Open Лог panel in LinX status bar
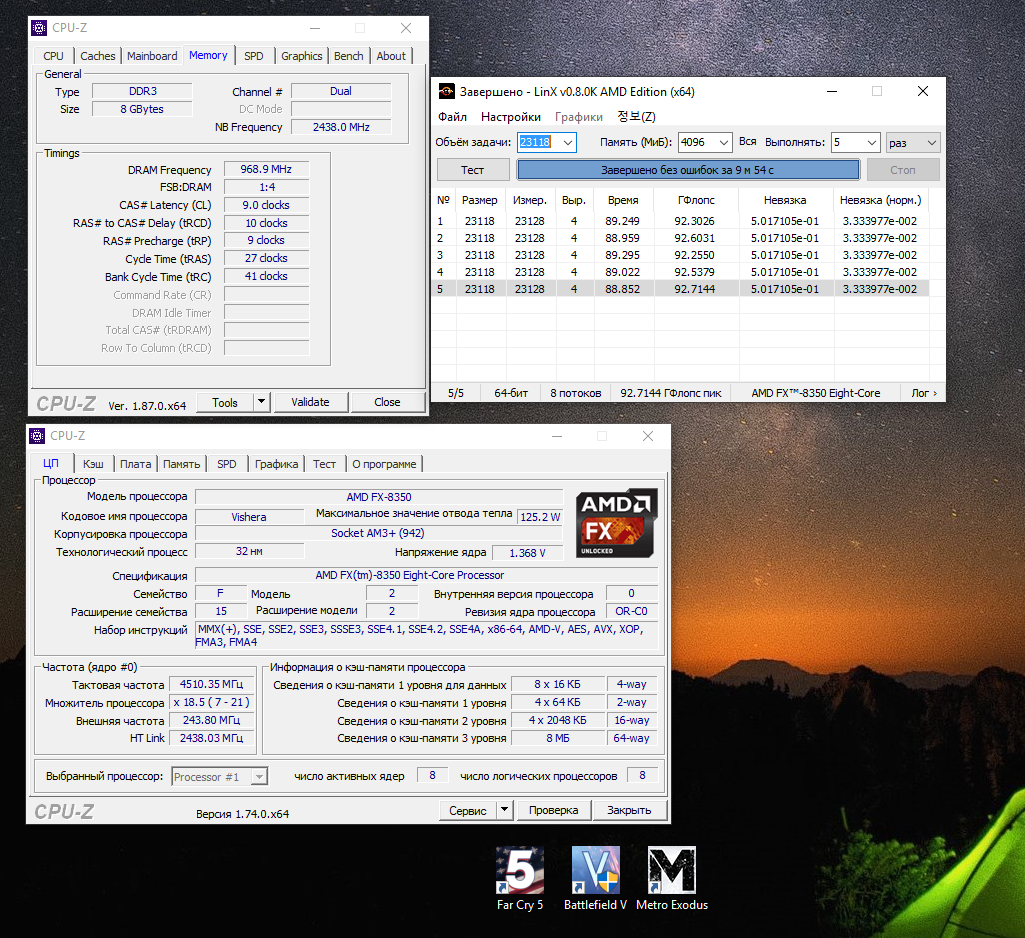Screen dimensions: 1025x938 (924, 393)
